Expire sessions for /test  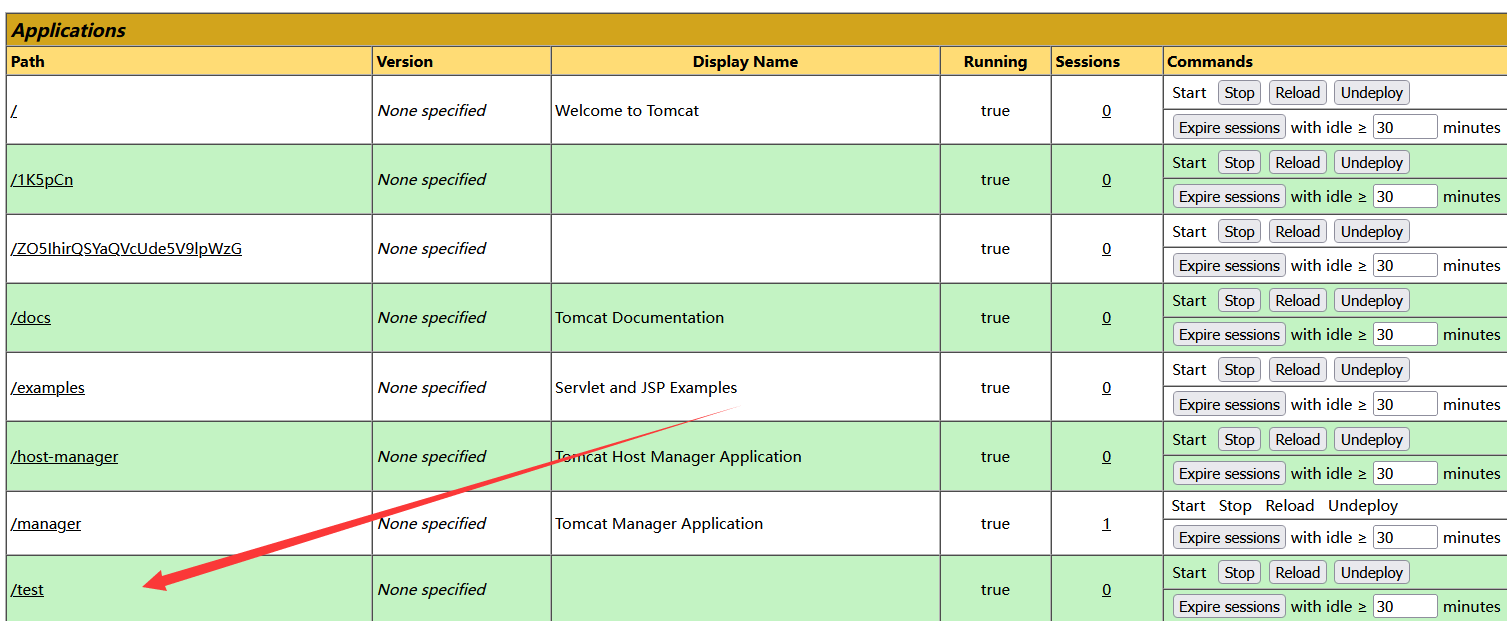[1229, 607]
